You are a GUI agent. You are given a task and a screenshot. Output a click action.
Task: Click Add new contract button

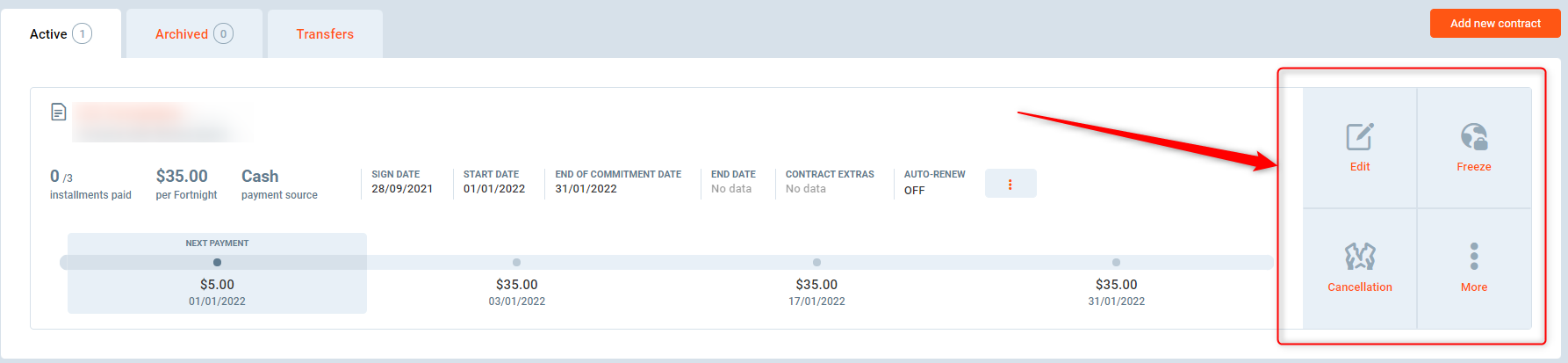pos(1494,24)
